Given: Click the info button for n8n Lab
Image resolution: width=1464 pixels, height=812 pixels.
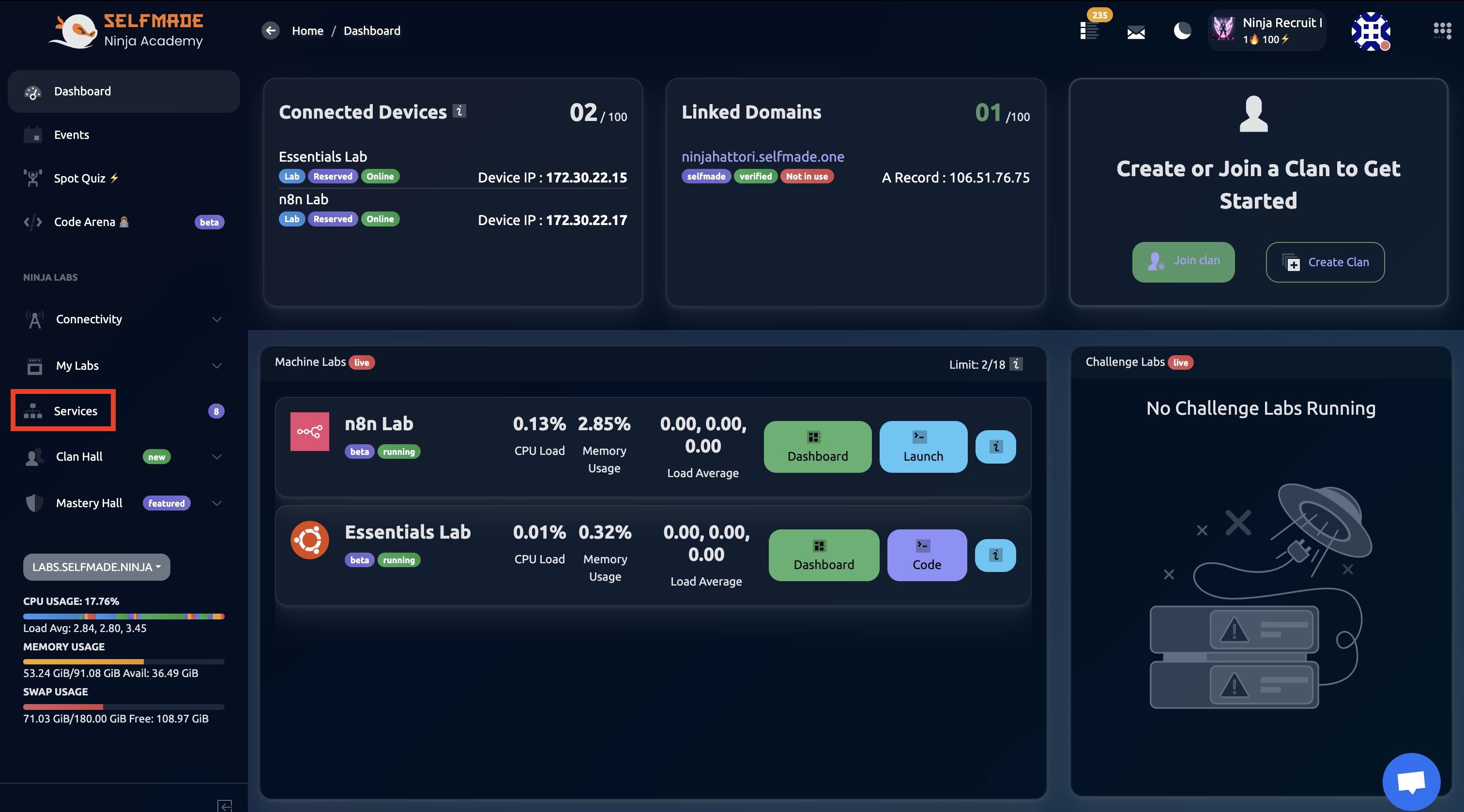Looking at the screenshot, I should [995, 447].
